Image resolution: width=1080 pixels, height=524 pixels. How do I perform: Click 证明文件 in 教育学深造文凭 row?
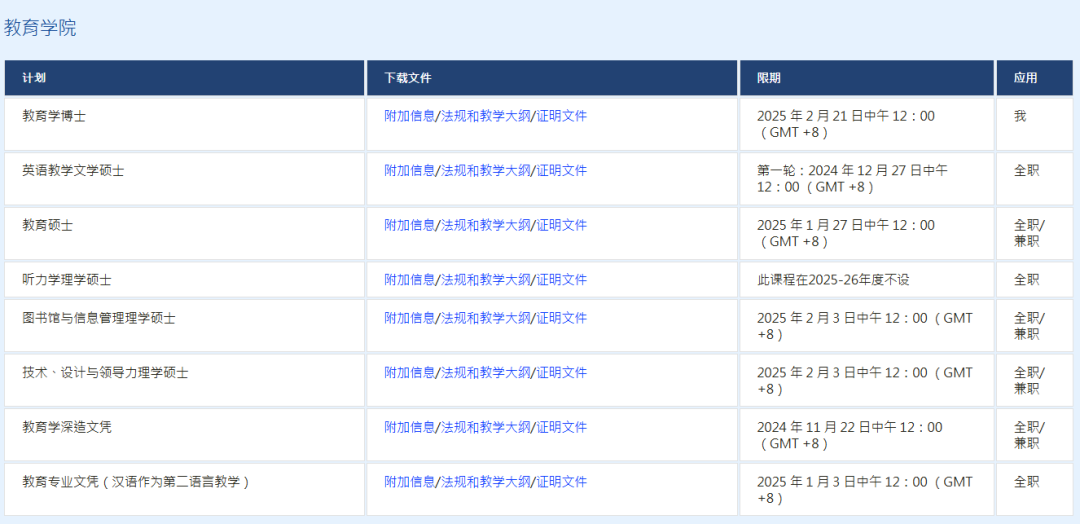(x=561, y=428)
